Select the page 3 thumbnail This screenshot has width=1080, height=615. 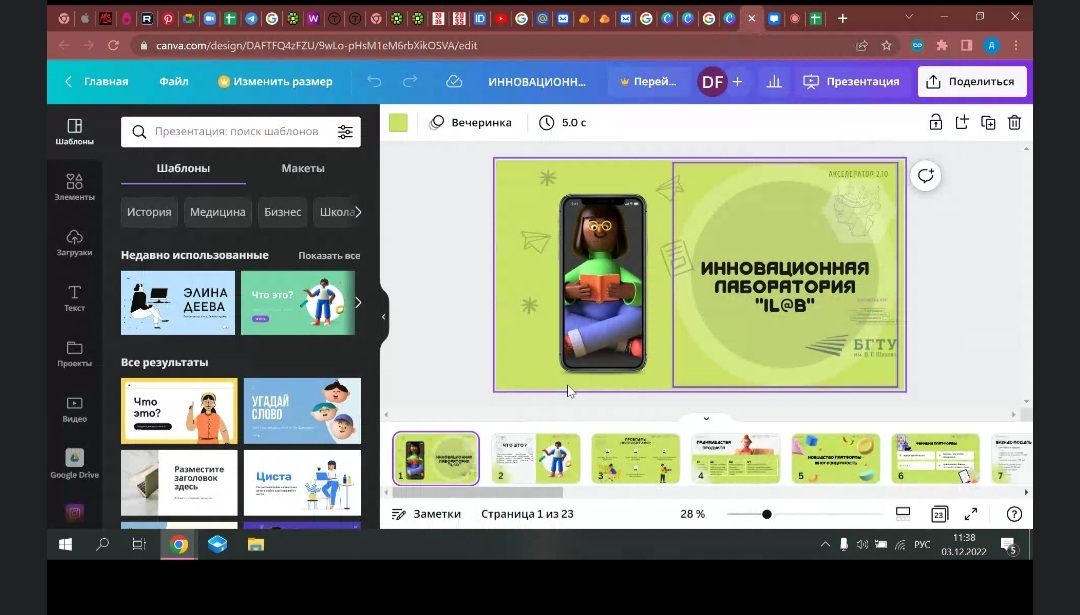pos(636,458)
